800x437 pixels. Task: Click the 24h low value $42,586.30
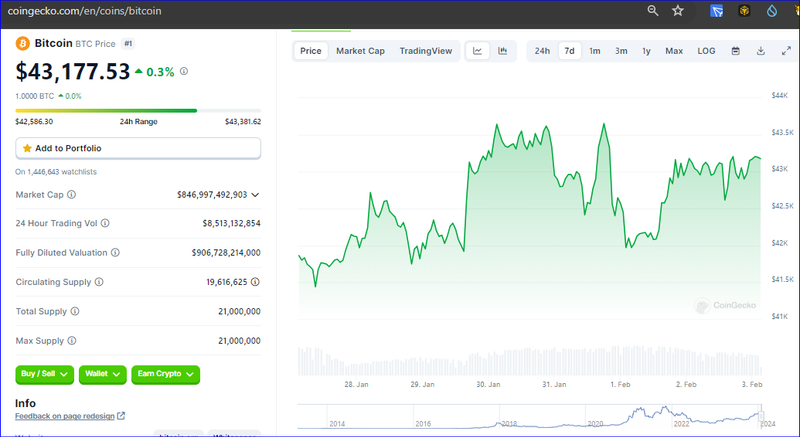click(34, 121)
